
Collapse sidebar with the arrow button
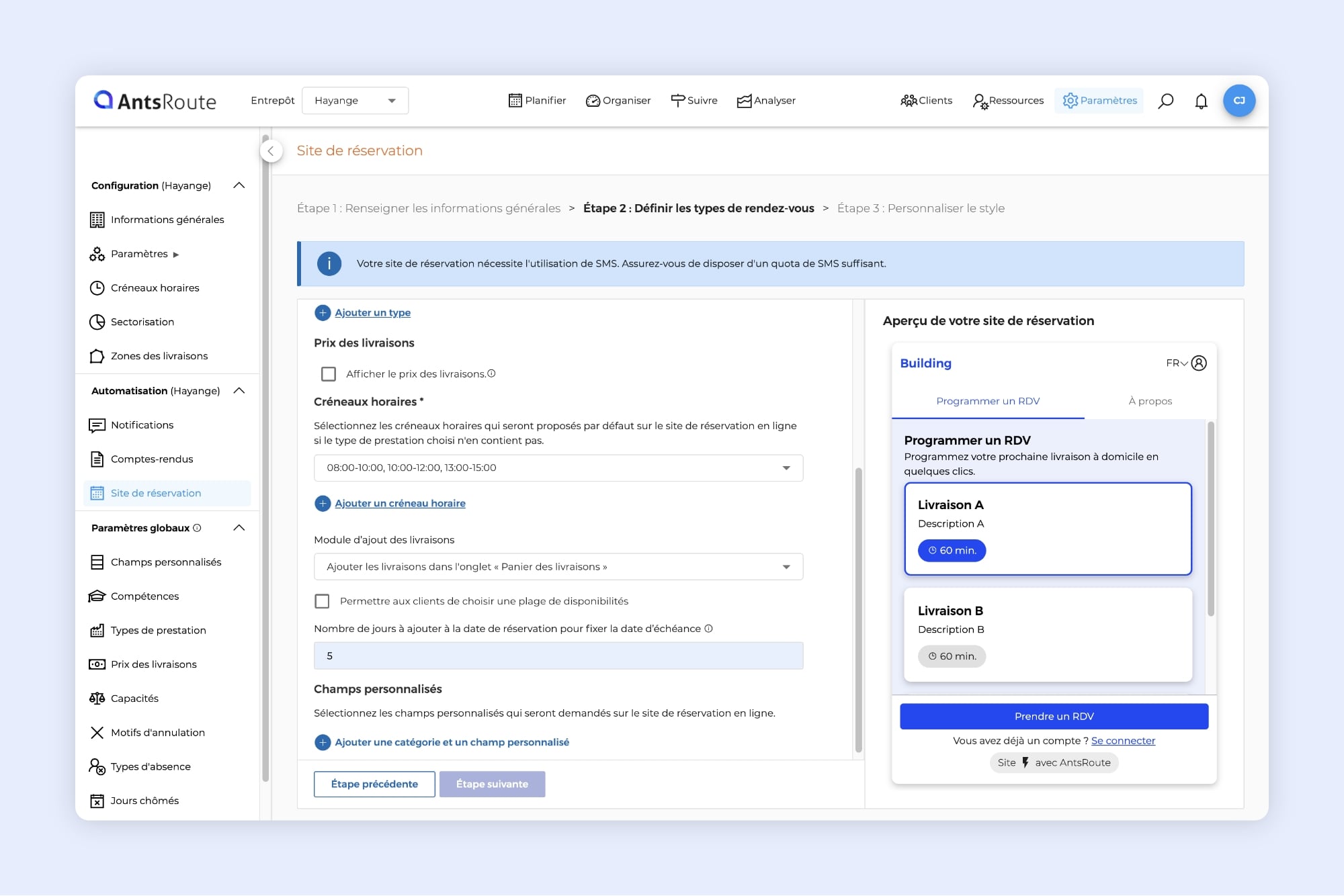[x=271, y=151]
